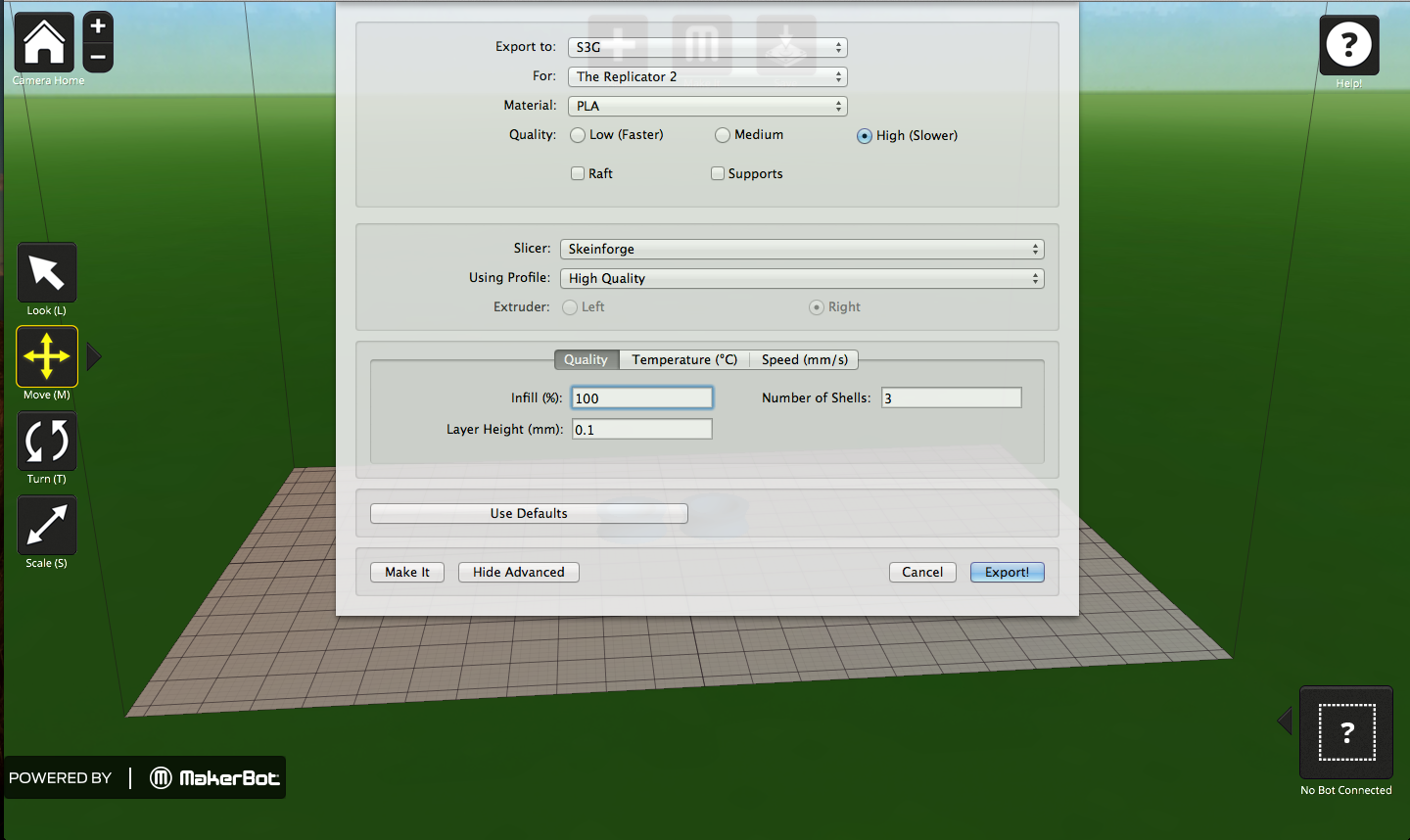Open the Export to dropdown

point(708,47)
